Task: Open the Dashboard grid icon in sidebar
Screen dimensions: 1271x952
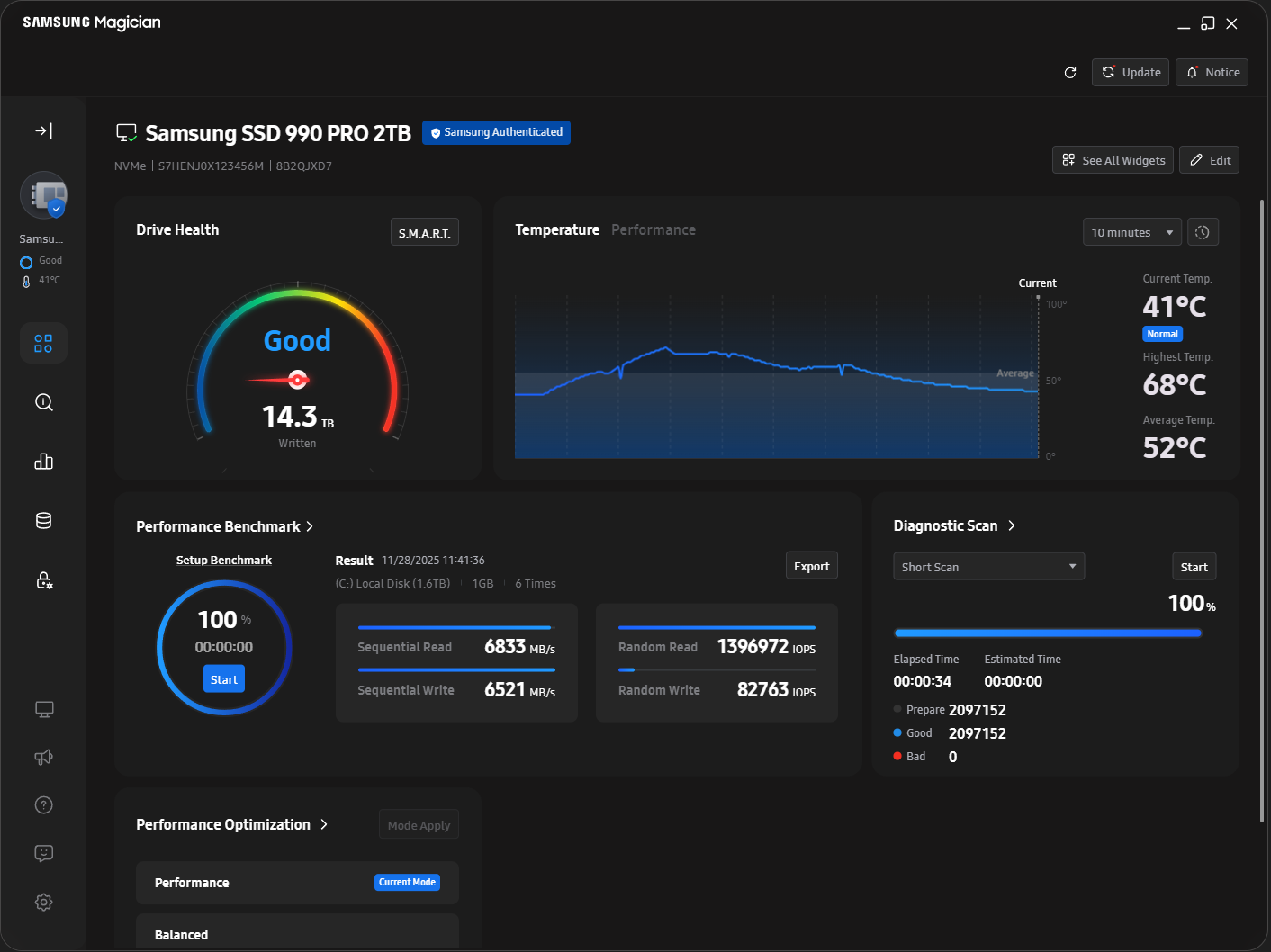Action: (x=43, y=343)
